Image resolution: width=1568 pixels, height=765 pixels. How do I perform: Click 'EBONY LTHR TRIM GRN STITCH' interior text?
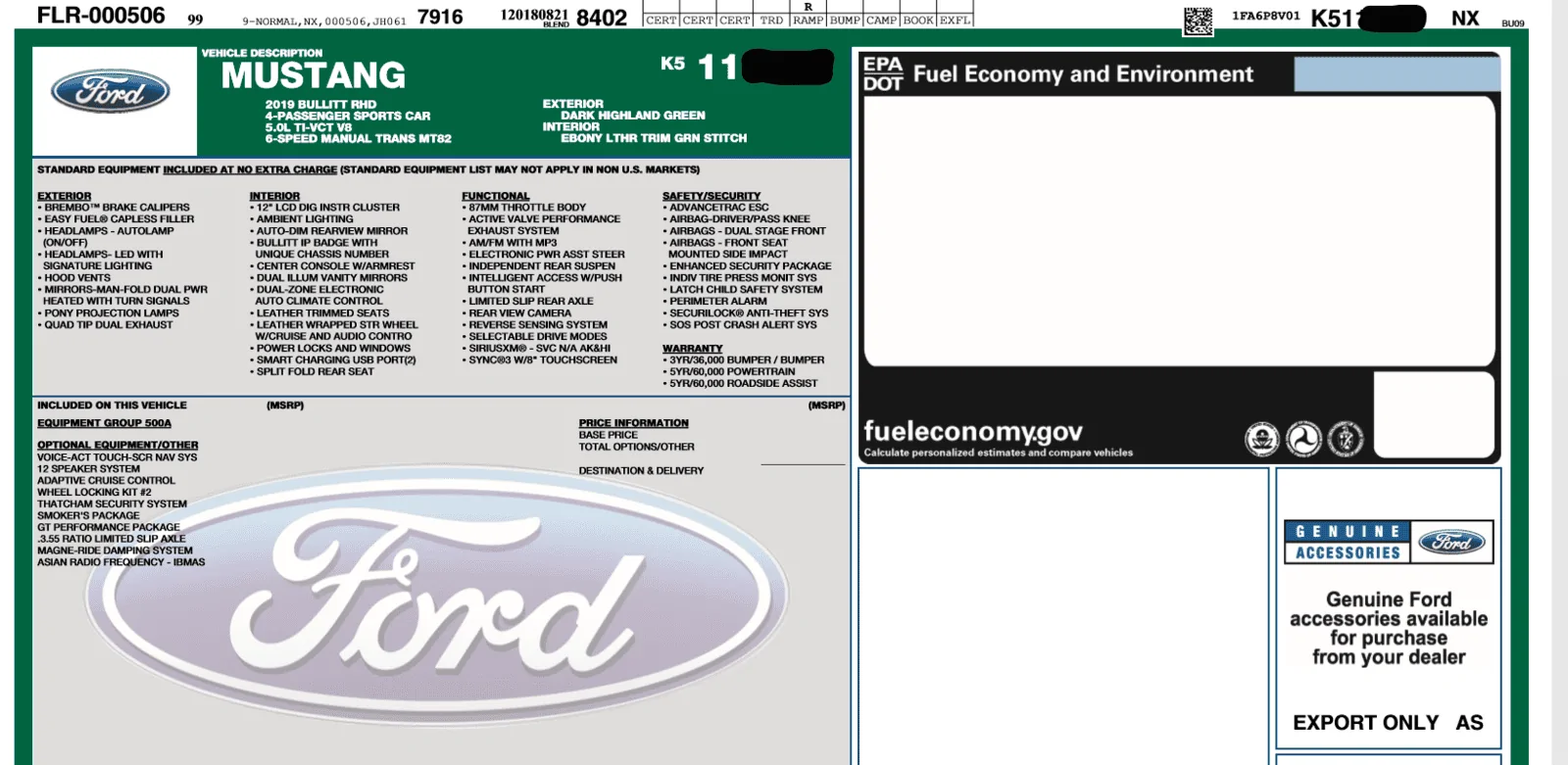(654, 138)
